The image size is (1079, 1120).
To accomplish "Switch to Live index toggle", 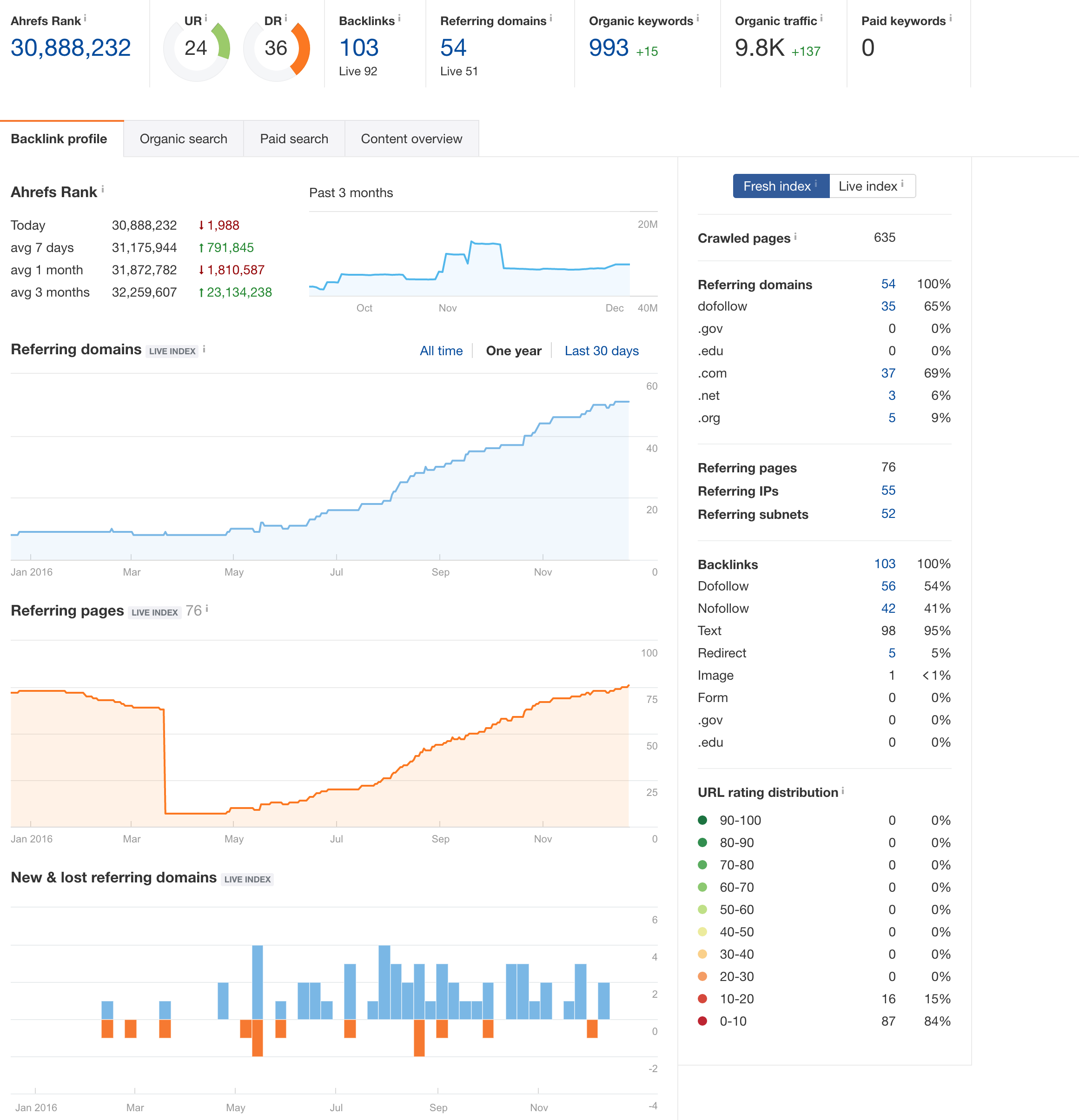I will tap(872, 186).
